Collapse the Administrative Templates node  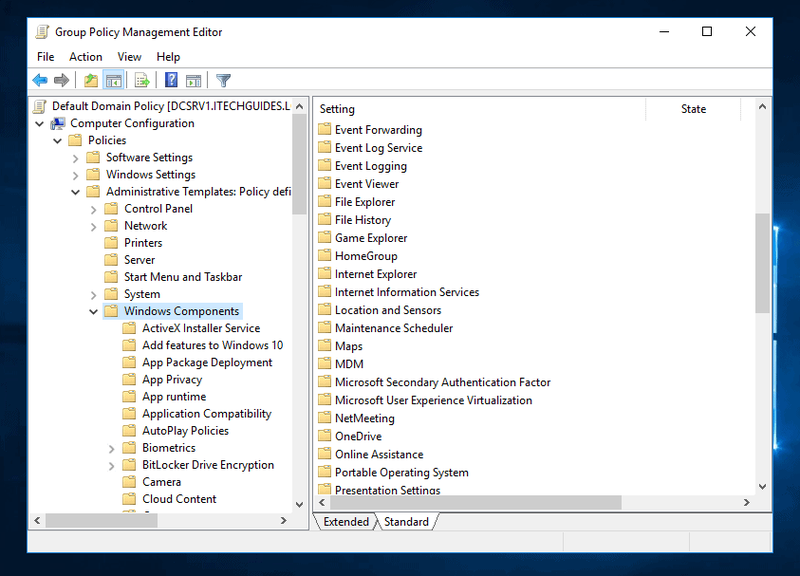point(76,192)
